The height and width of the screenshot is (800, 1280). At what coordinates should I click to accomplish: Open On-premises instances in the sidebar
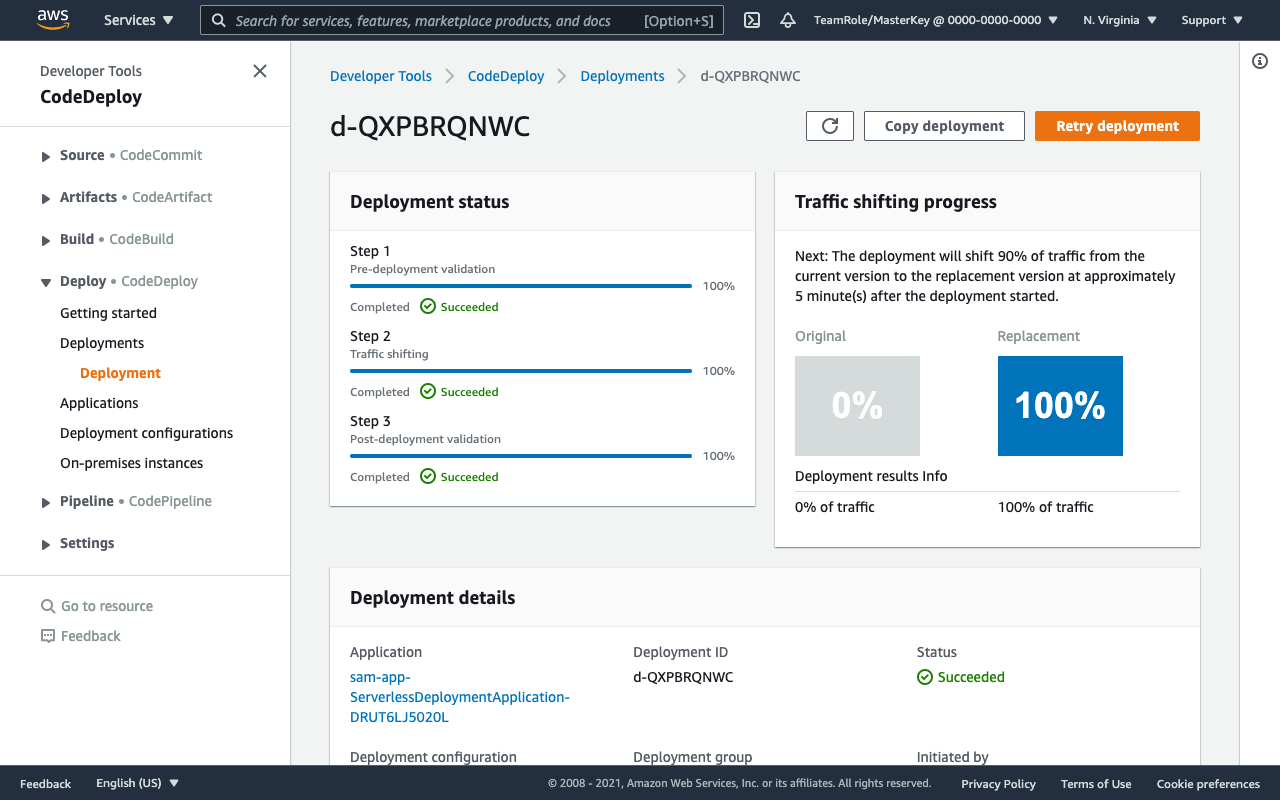131,463
